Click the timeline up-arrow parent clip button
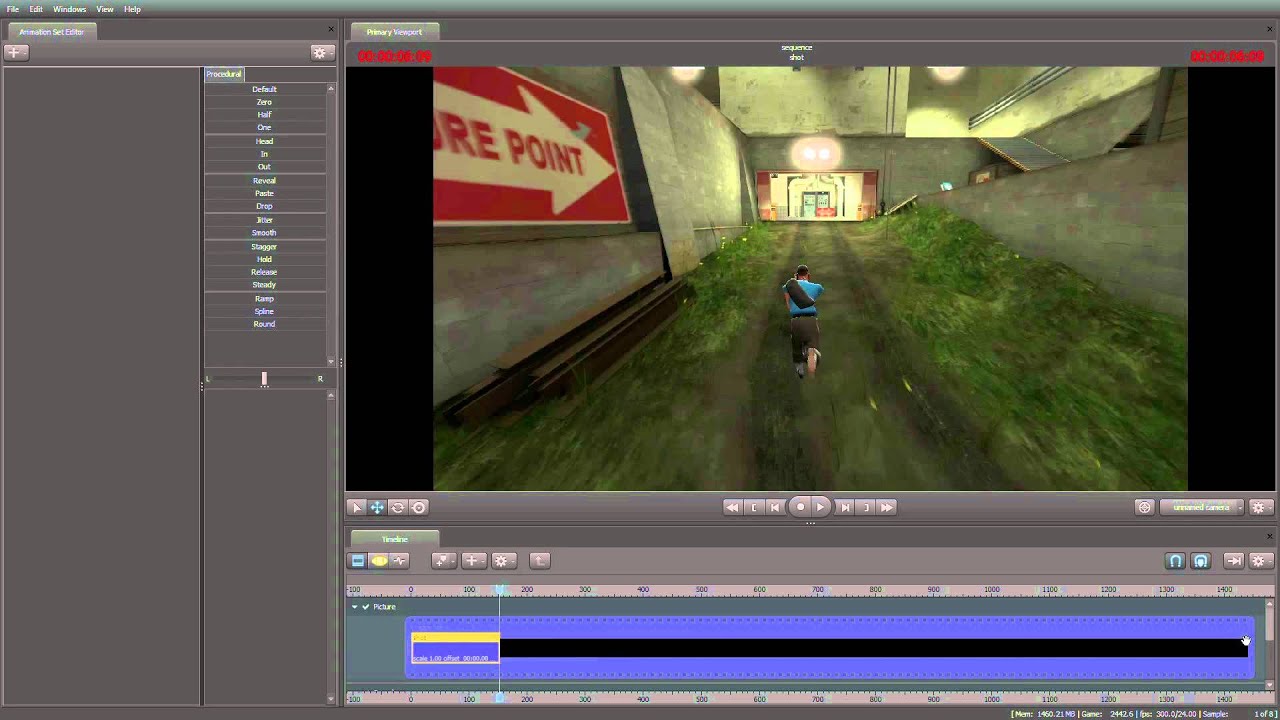 pos(539,561)
